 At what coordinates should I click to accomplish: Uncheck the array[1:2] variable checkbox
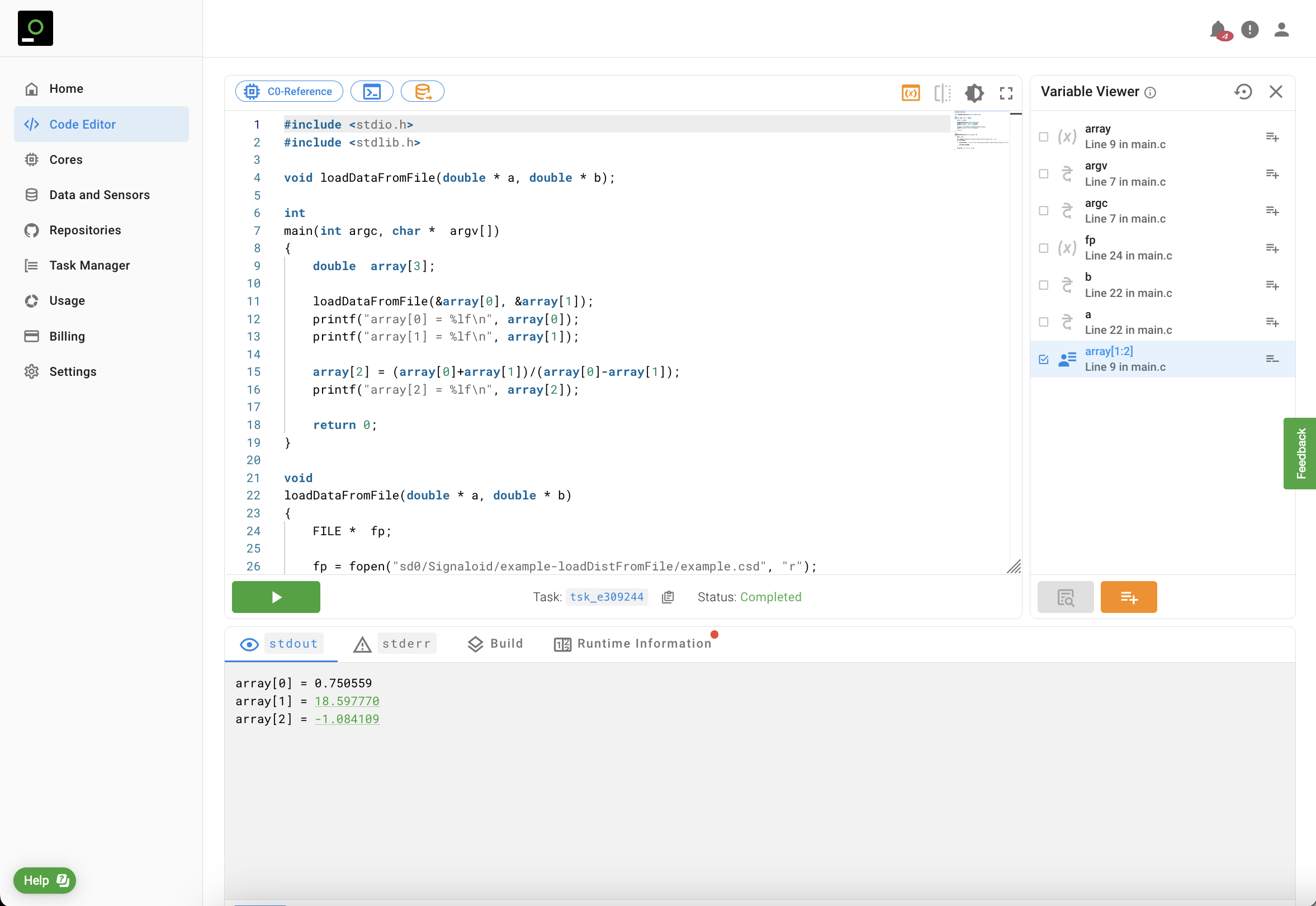(1043, 360)
